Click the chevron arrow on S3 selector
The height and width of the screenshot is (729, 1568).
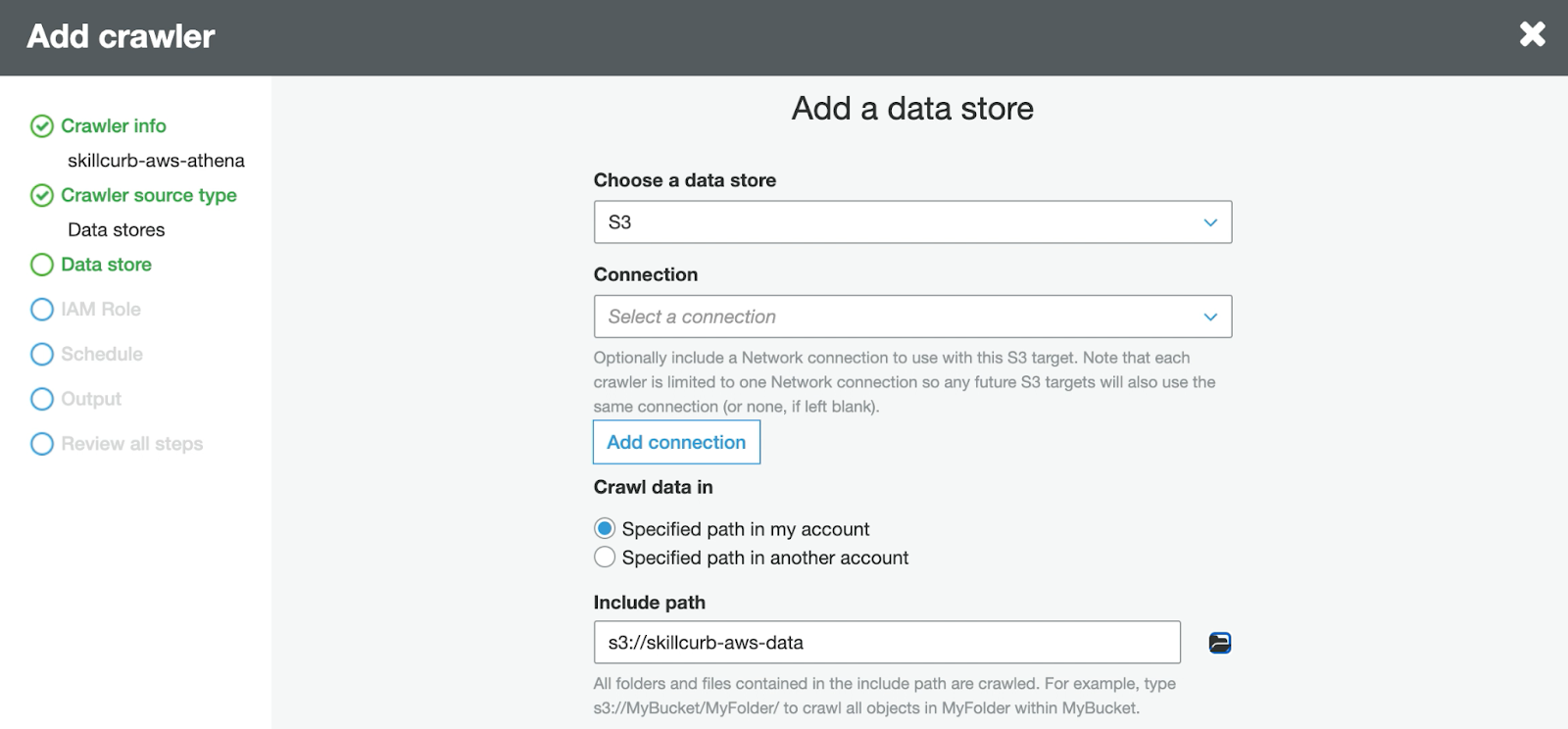coord(1210,222)
